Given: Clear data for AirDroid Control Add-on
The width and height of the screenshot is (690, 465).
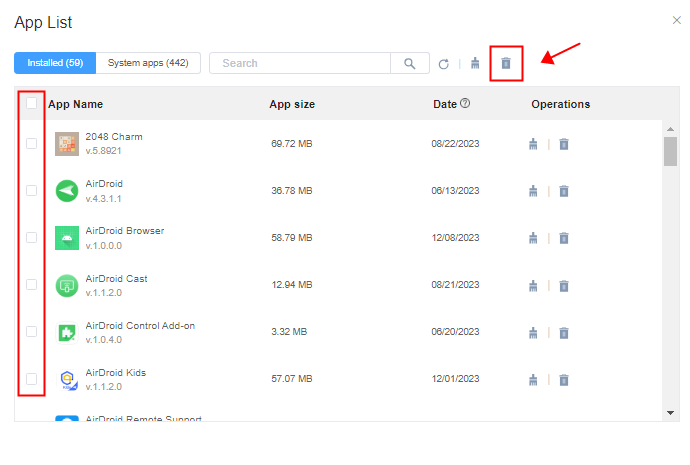Looking at the screenshot, I should [533, 333].
